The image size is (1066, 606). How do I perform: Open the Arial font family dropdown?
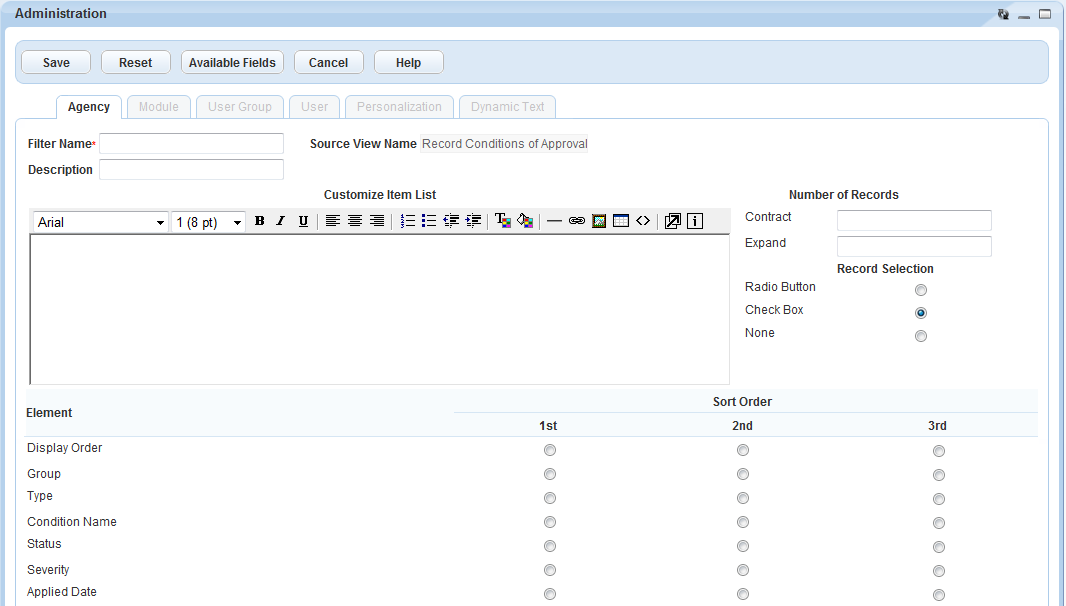pos(100,222)
